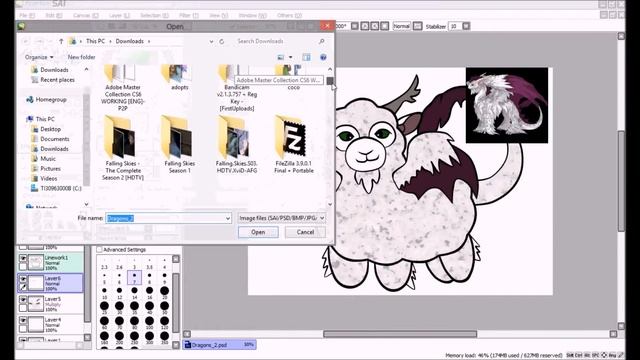Toggle the lower checkbox on Layer5
Screen dimensions: 640x360
[x=23, y=308]
